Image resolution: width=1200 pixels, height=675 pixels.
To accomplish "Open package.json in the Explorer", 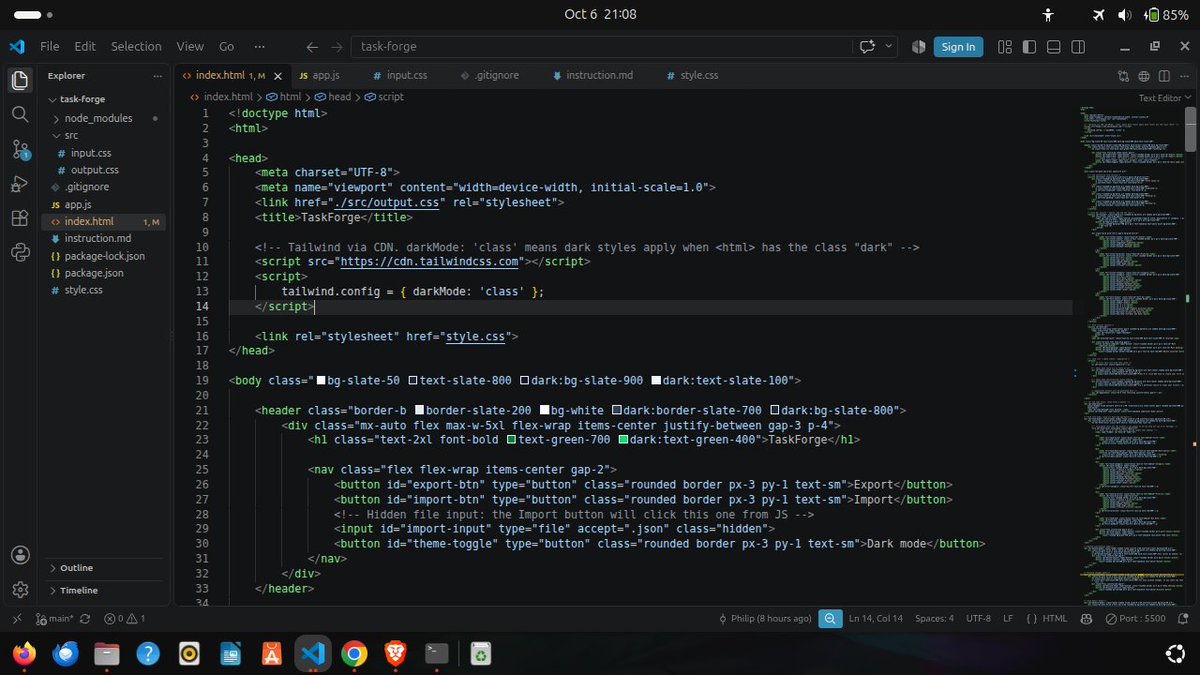I will pos(94,273).
